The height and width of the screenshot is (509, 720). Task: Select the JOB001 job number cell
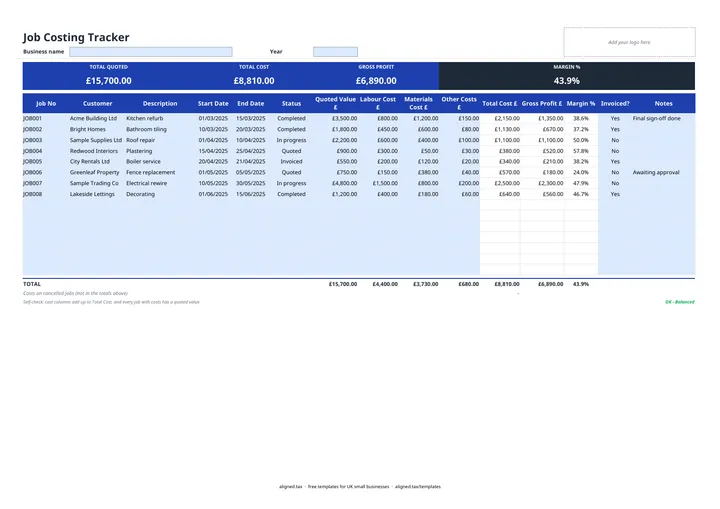(33, 119)
